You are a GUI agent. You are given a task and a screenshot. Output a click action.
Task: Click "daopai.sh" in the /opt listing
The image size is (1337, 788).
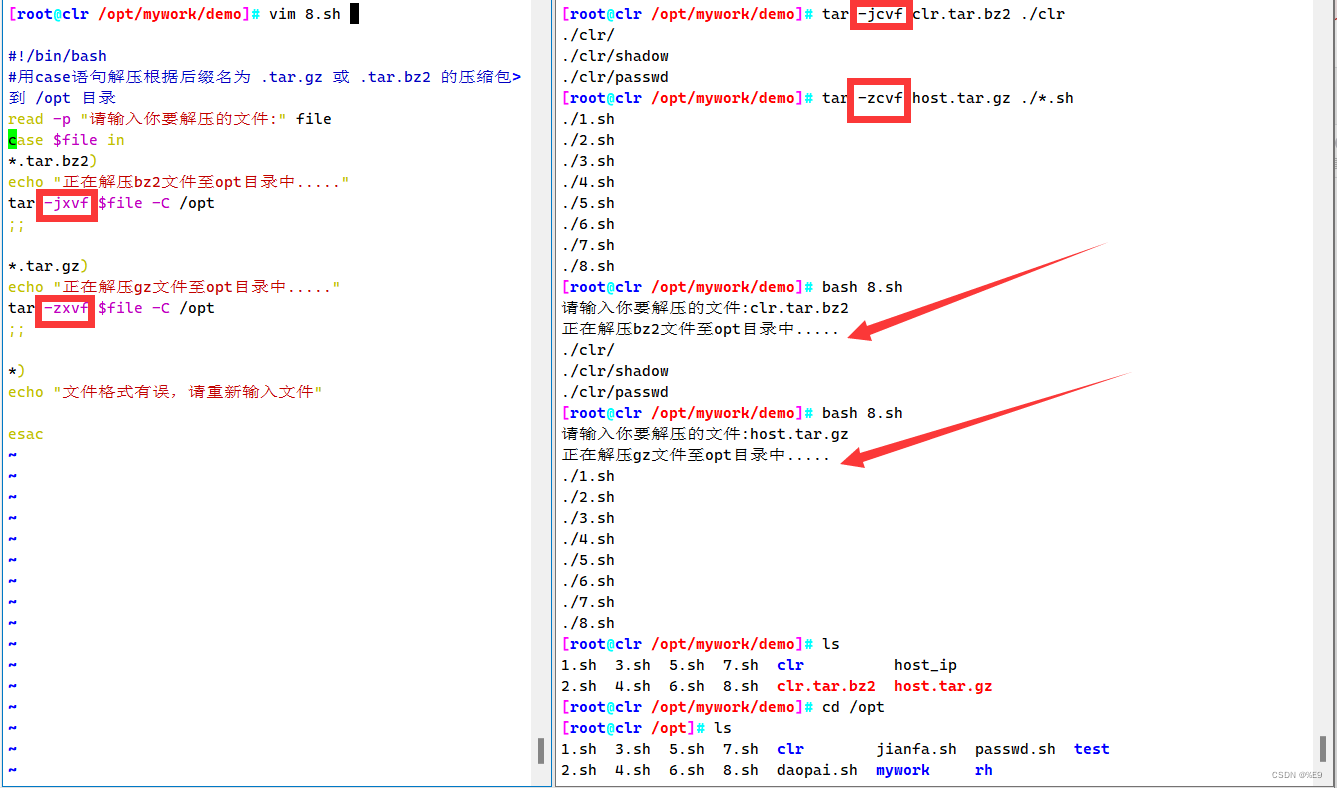pos(817,770)
